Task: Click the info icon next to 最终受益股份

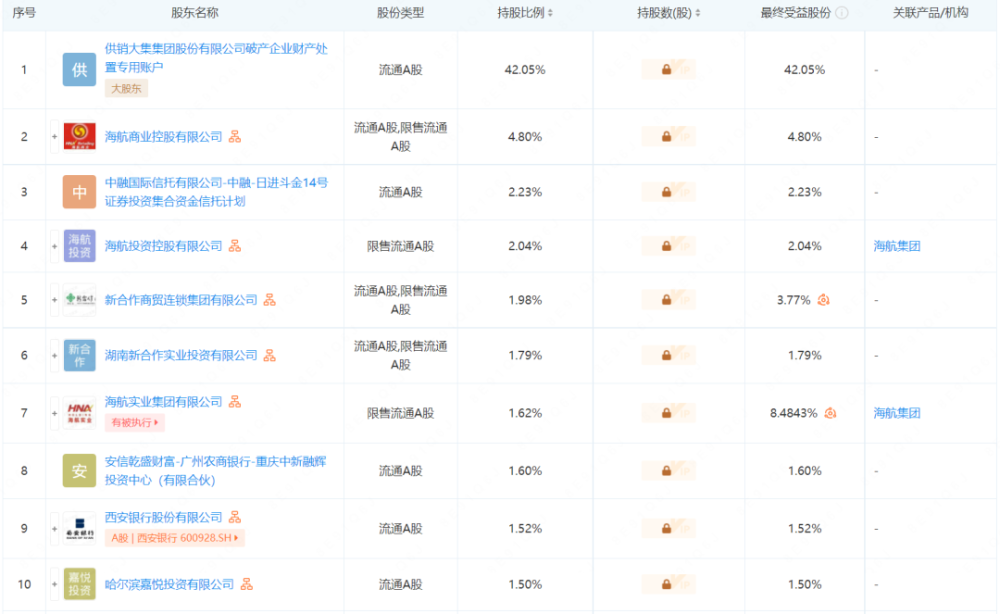Action: [842, 13]
